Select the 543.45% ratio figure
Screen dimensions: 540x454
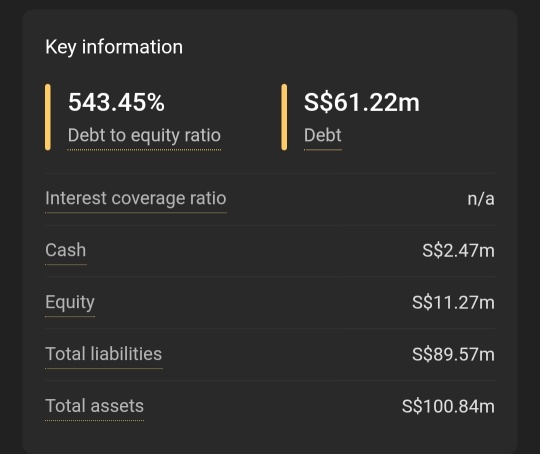click(x=116, y=102)
